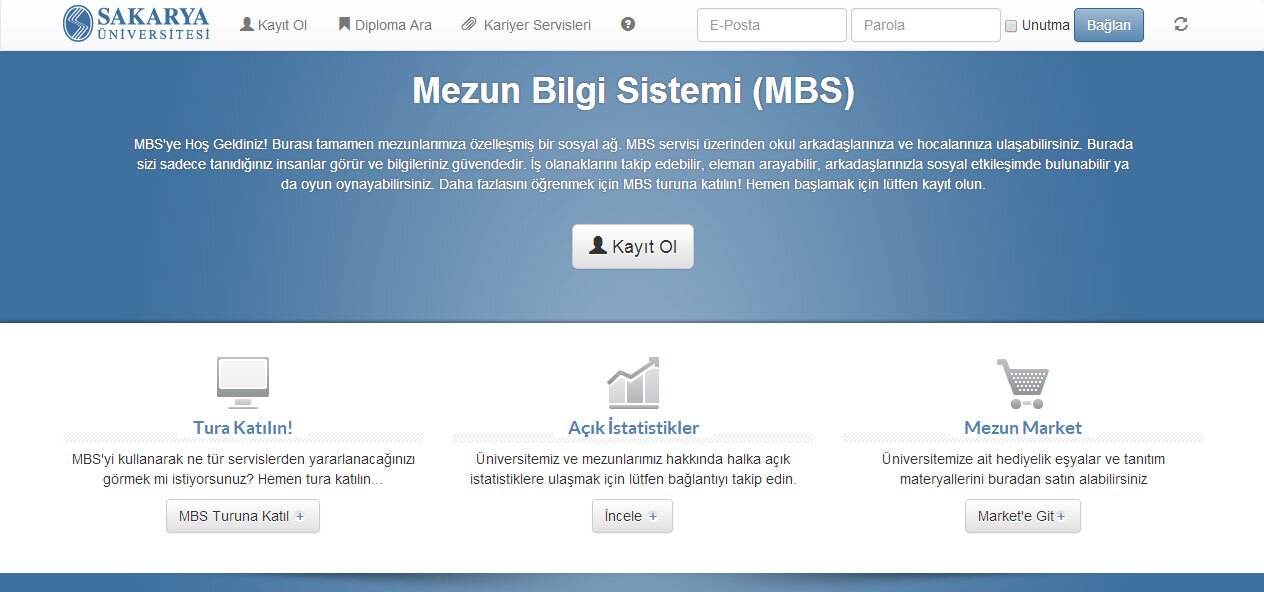The width and height of the screenshot is (1264, 592).
Task: Click the İncele button
Action: [632, 516]
